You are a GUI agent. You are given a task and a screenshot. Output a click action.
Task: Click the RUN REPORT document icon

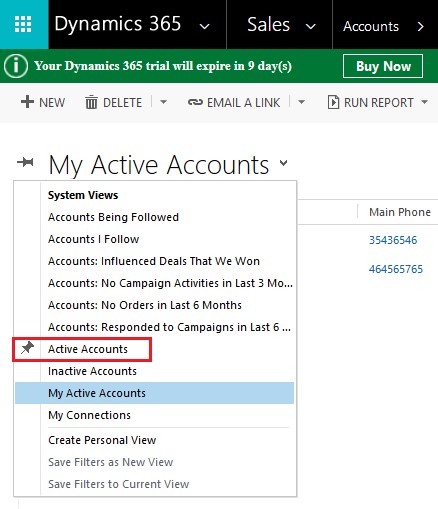pos(333,102)
